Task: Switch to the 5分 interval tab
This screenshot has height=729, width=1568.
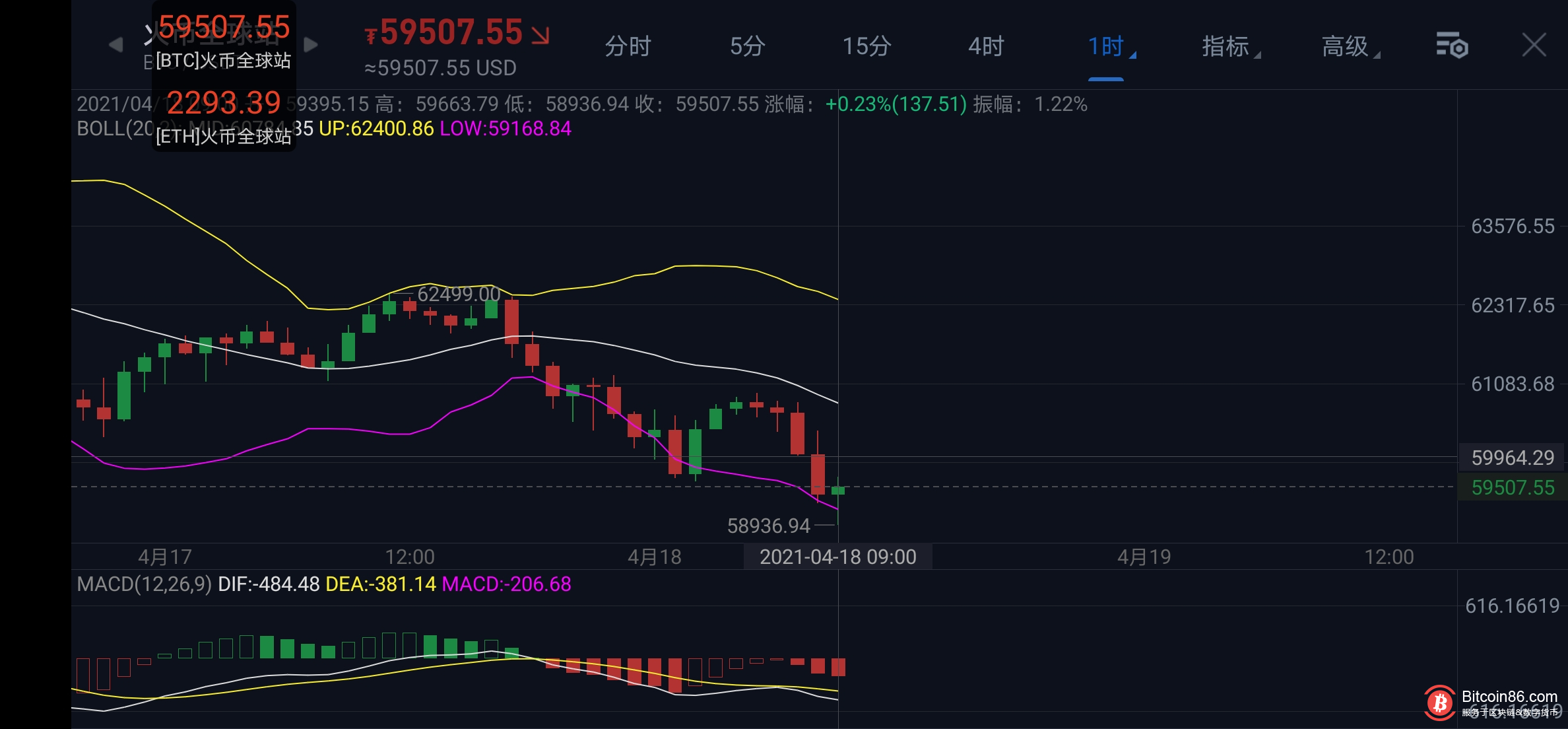Action: [x=747, y=46]
